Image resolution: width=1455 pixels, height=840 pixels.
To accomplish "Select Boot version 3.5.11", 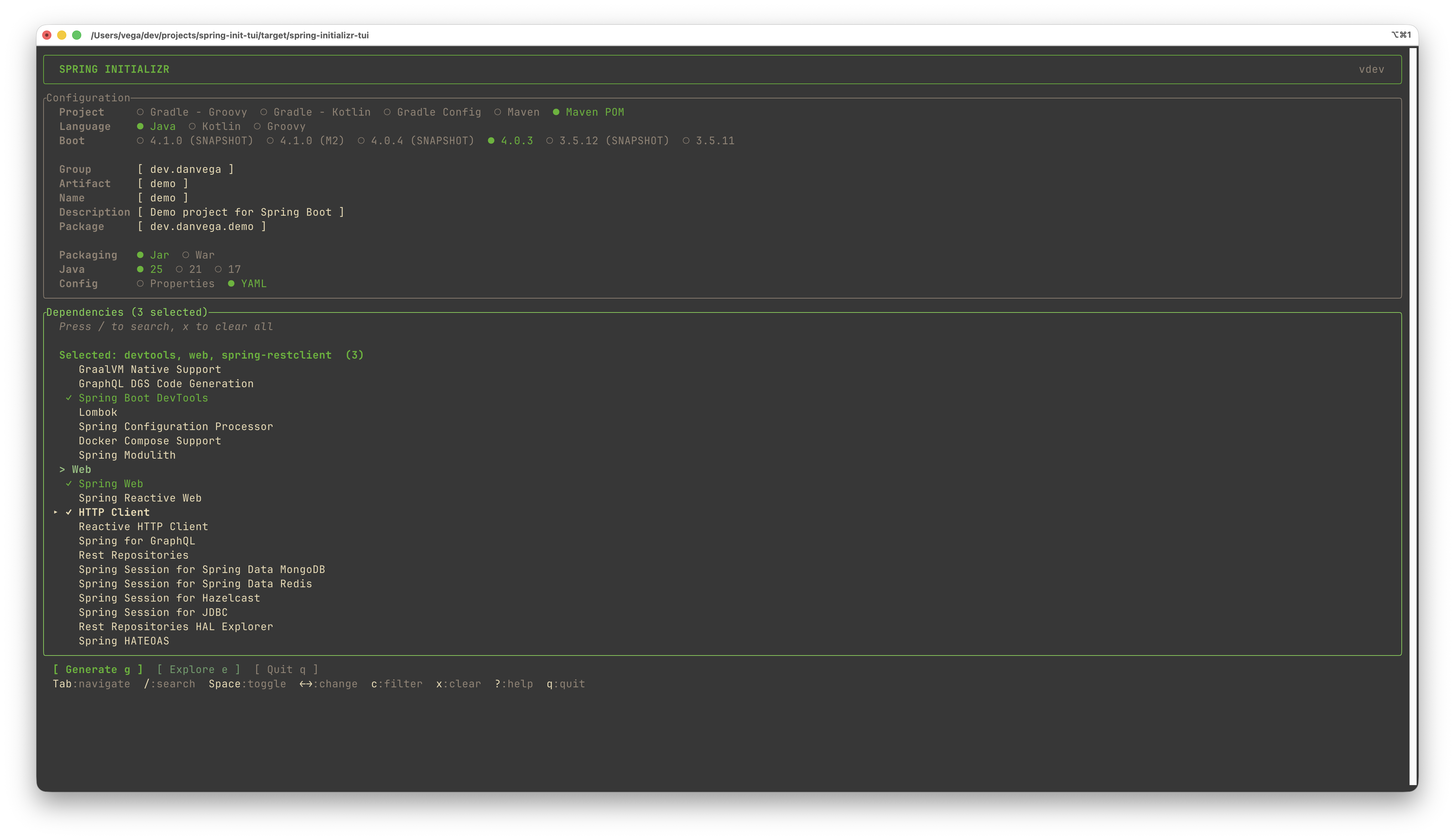I will (708, 141).
